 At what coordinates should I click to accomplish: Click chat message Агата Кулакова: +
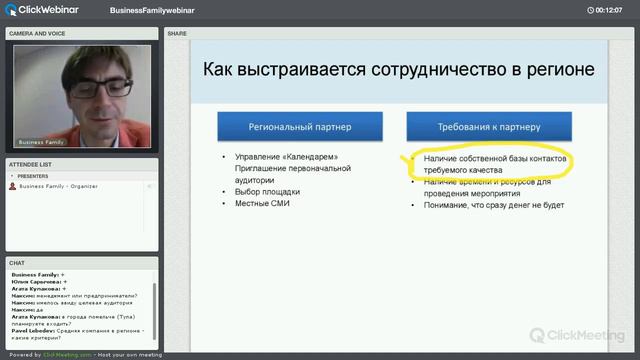tap(39, 289)
